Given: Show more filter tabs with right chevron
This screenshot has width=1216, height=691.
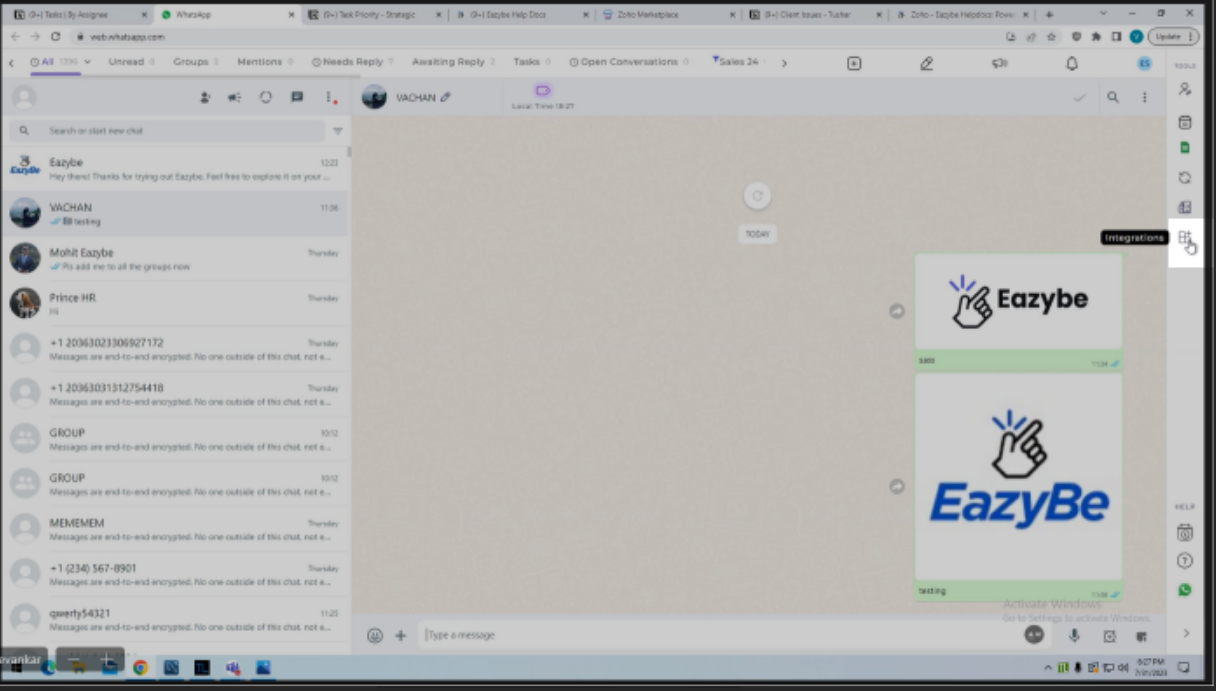Looking at the screenshot, I should tap(784, 63).
